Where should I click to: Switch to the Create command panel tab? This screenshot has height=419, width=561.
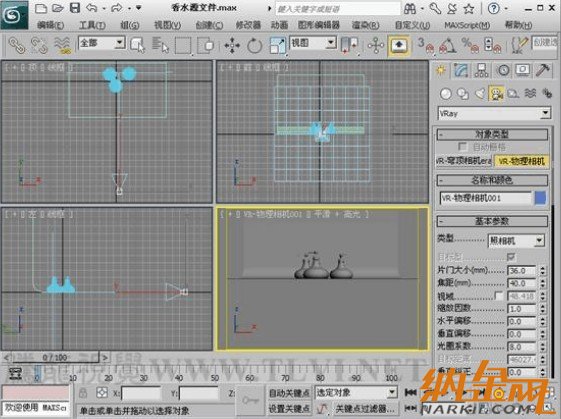point(441,70)
